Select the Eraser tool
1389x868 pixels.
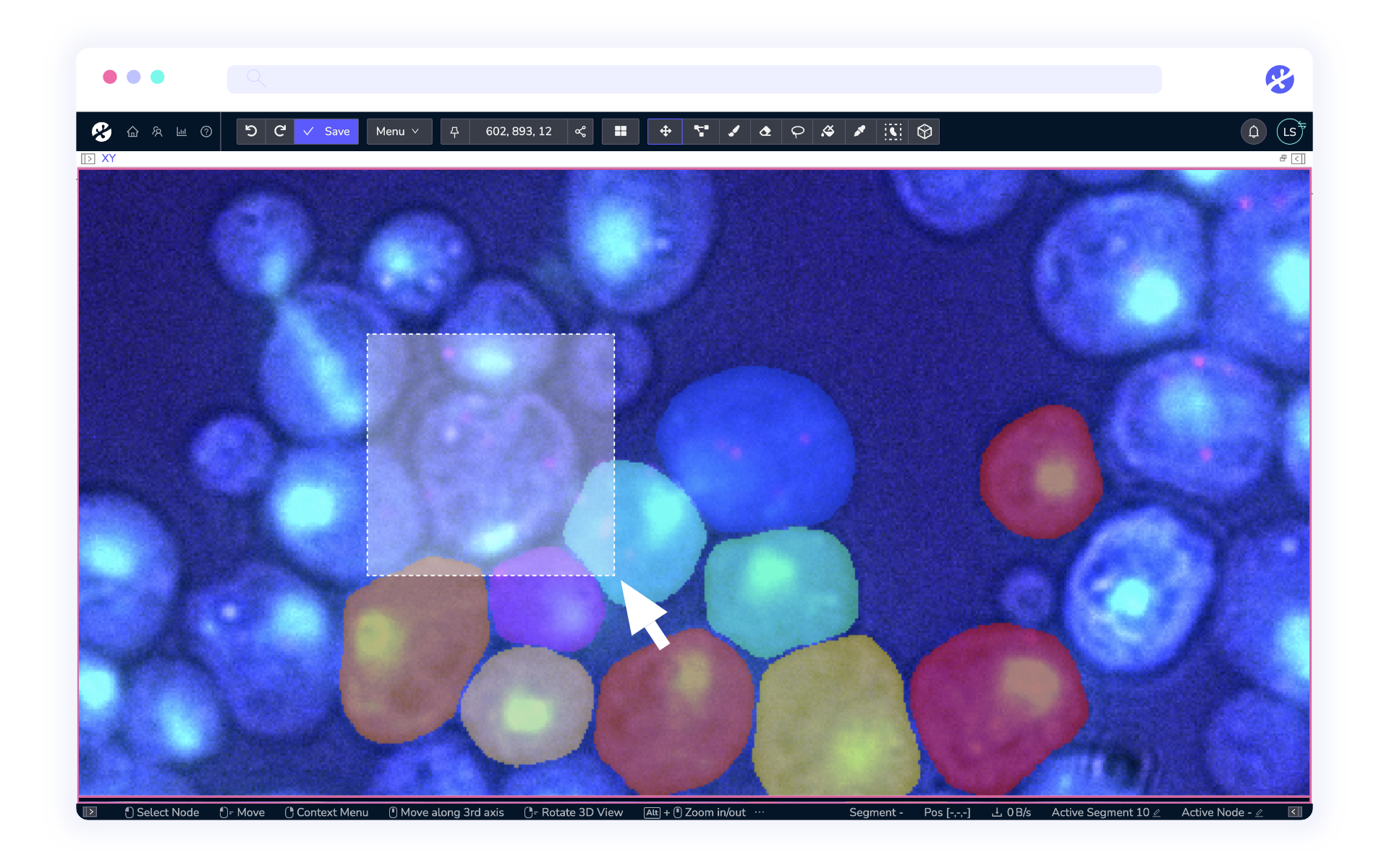coord(765,131)
